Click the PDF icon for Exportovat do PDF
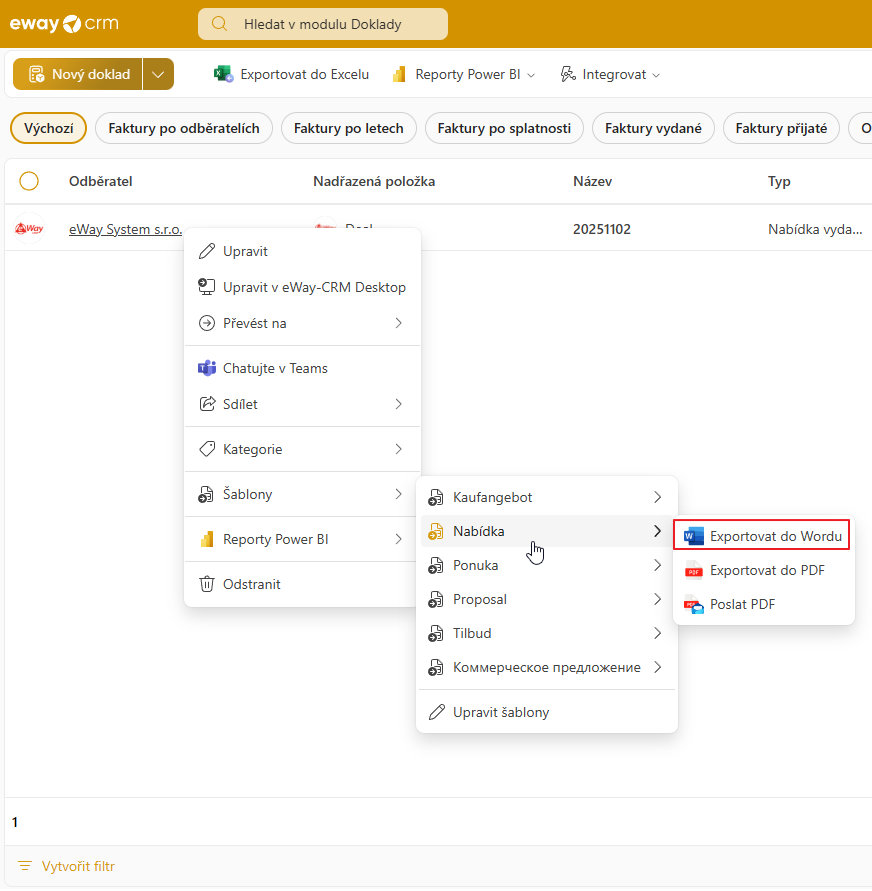 coord(693,571)
